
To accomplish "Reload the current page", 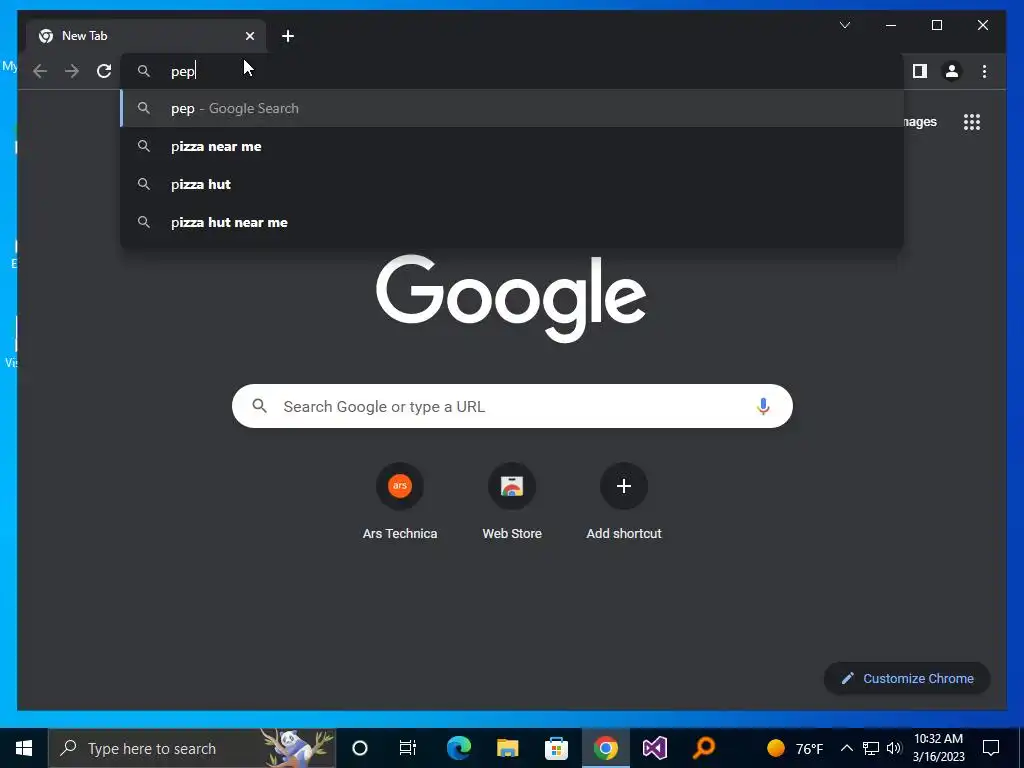I will click(x=104, y=71).
